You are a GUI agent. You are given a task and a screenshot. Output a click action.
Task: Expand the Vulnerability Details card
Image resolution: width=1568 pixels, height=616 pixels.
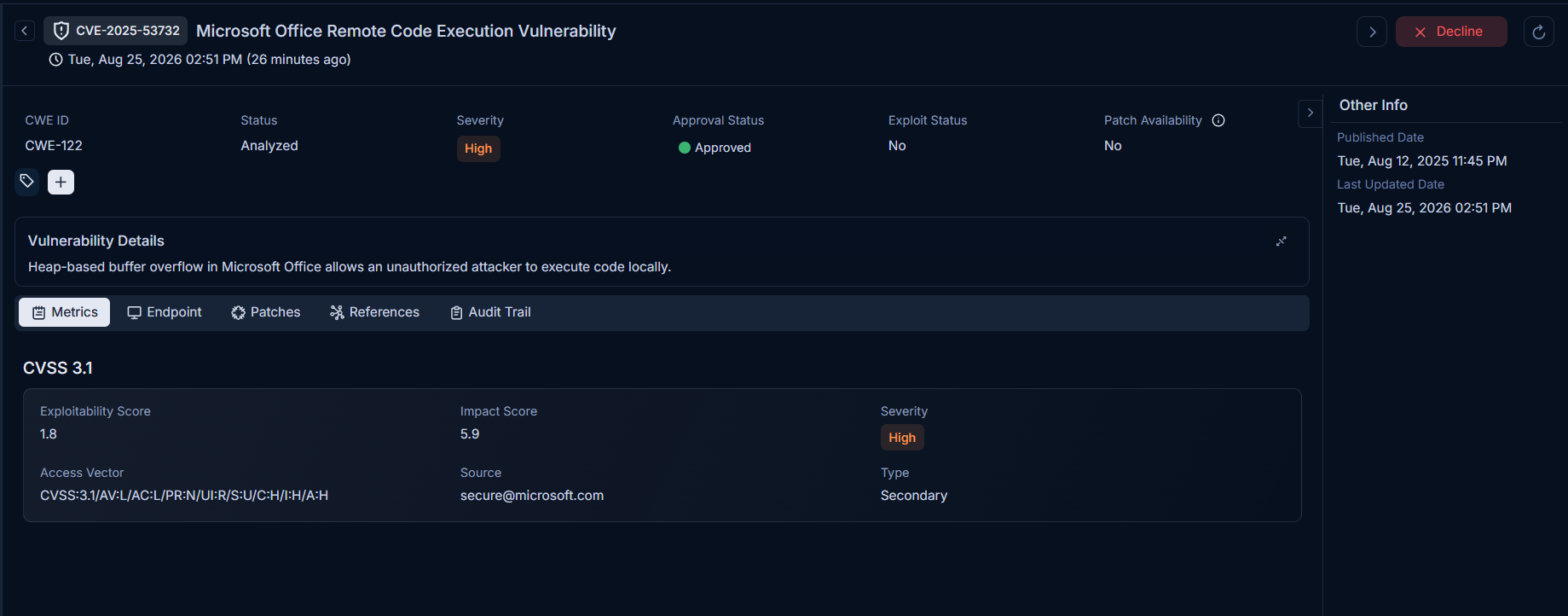(x=1281, y=241)
